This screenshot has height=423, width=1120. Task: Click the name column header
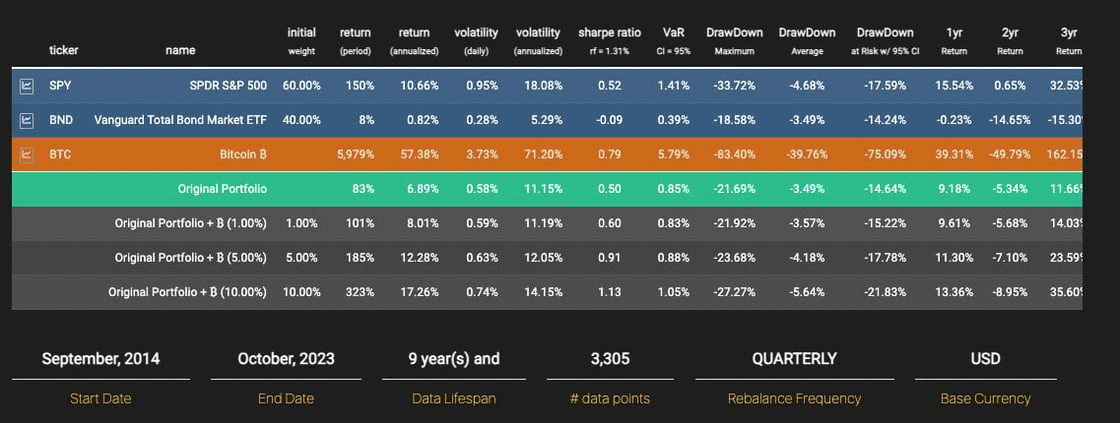[x=181, y=49]
